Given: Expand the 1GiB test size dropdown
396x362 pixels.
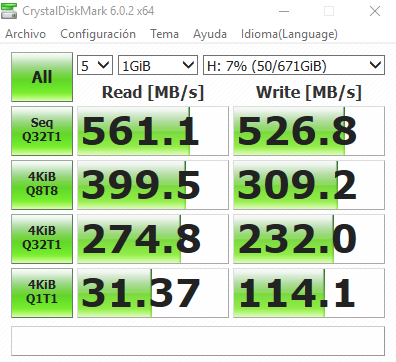Looking at the screenshot, I should click(x=158, y=65).
